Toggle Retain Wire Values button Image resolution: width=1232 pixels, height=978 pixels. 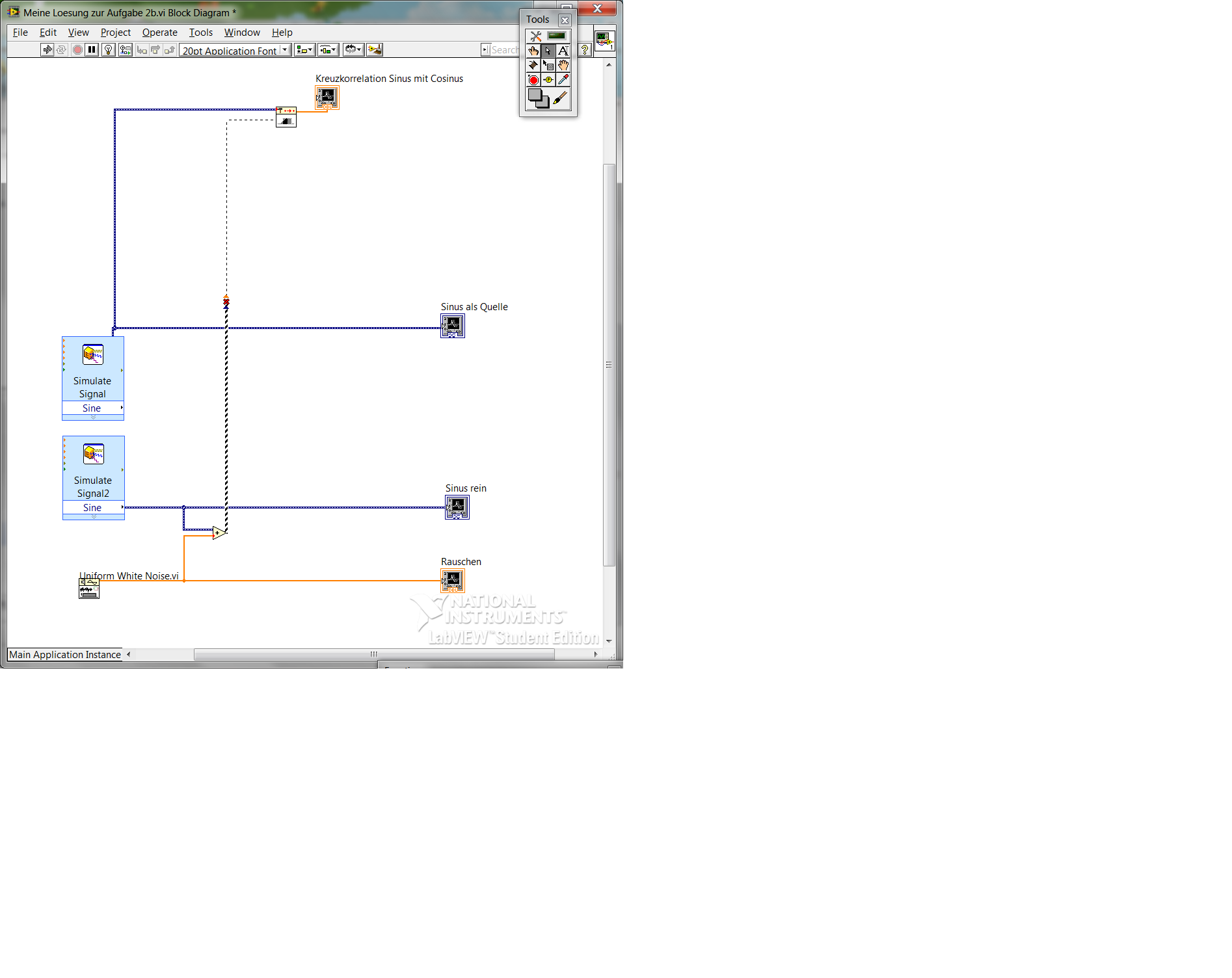pyautogui.click(x=126, y=50)
